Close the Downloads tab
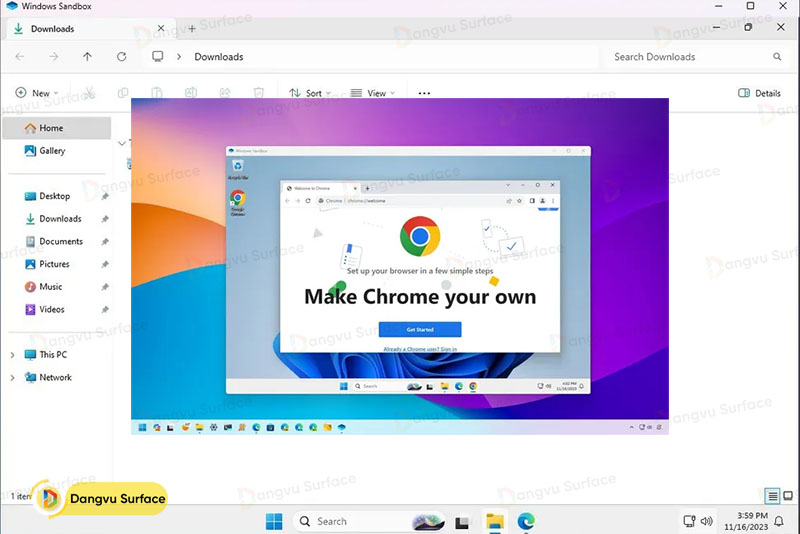 coord(161,29)
